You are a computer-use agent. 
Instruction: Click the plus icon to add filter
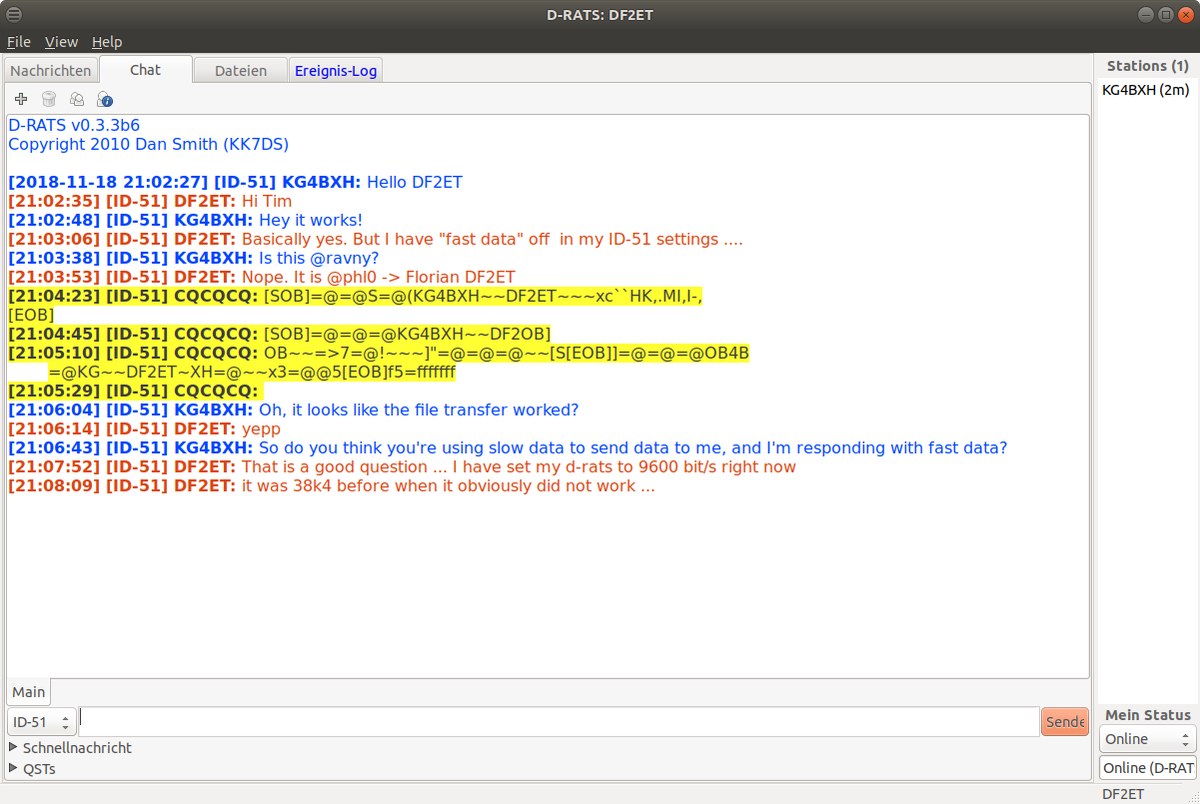click(21, 99)
